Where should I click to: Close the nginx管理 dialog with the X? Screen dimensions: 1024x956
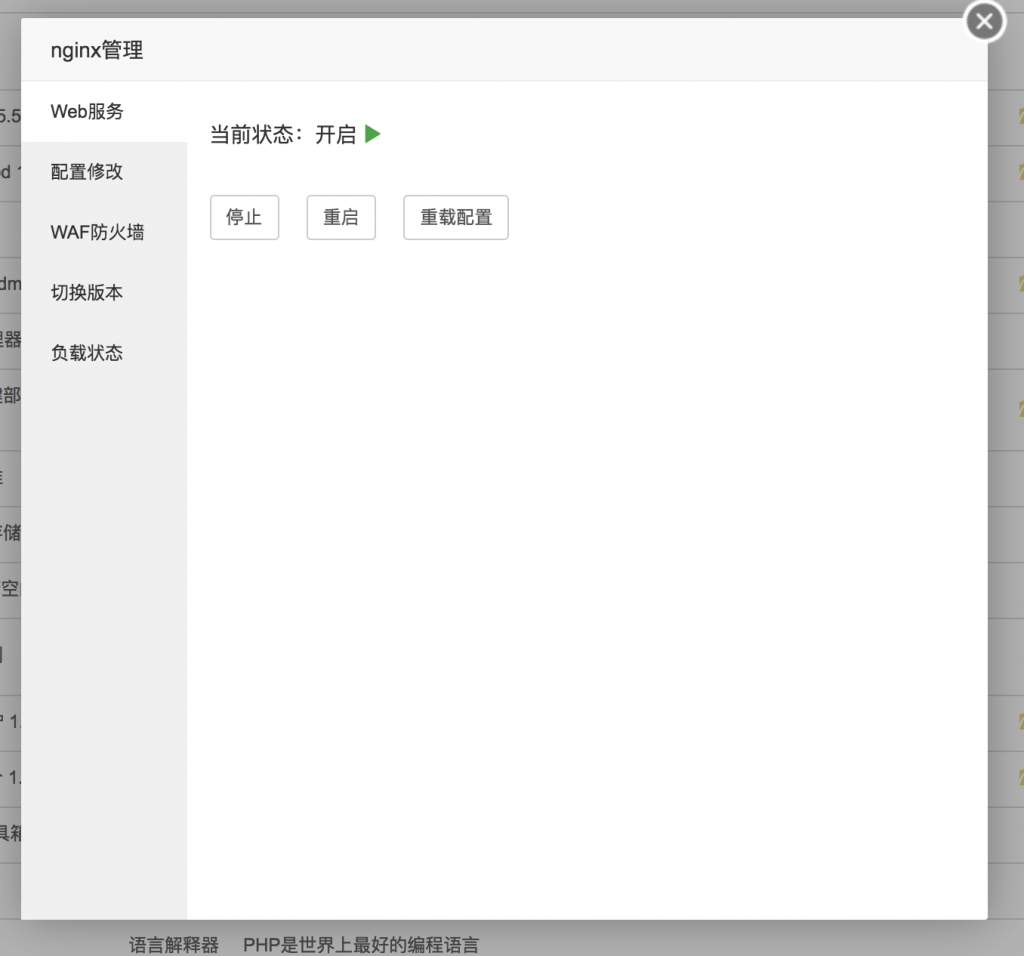pos(983,21)
